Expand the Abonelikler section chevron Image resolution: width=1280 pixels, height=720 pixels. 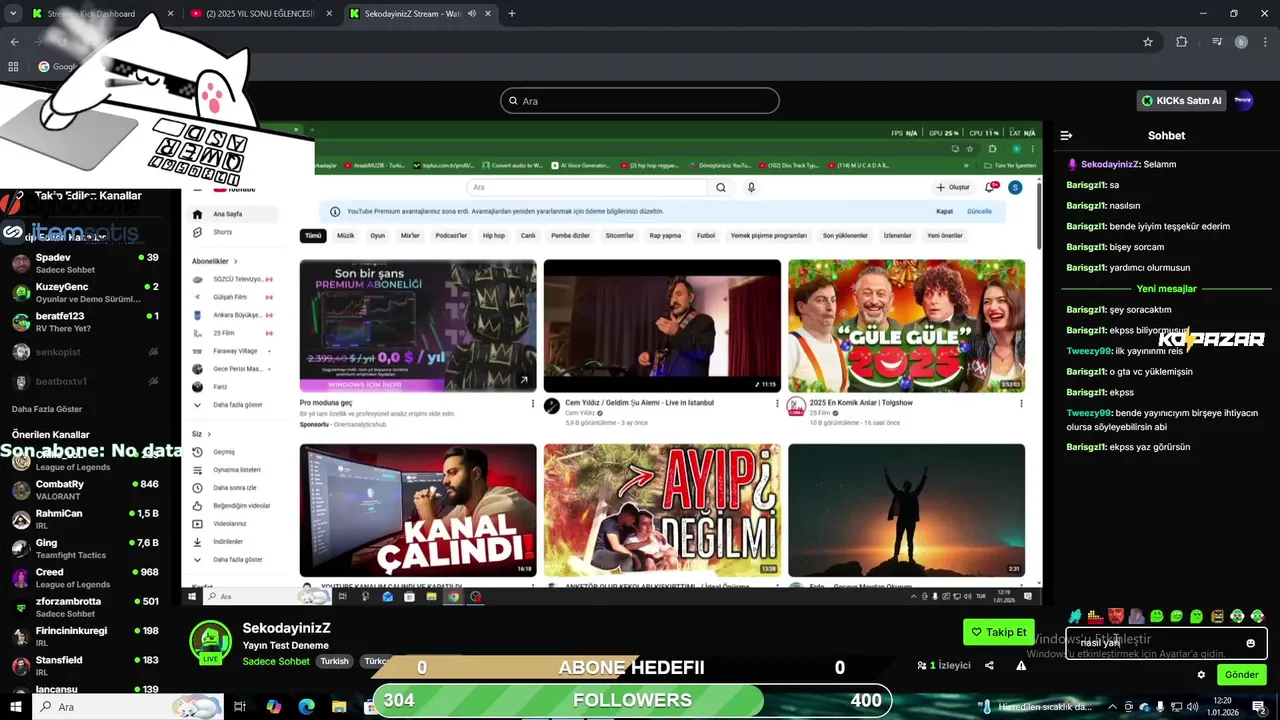(236, 261)
